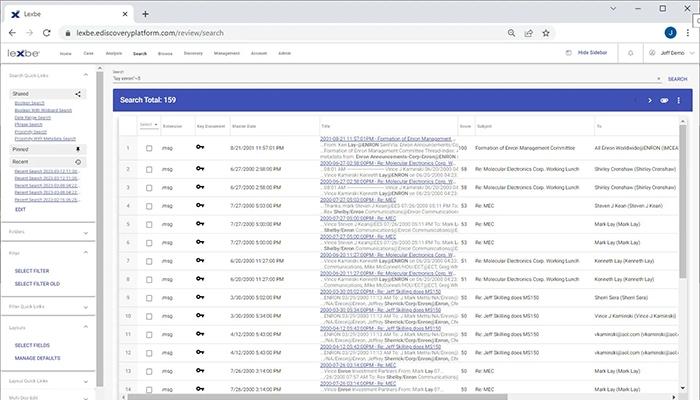
Task: Open the Select dropdown in the table header
Action: [149, 125]
